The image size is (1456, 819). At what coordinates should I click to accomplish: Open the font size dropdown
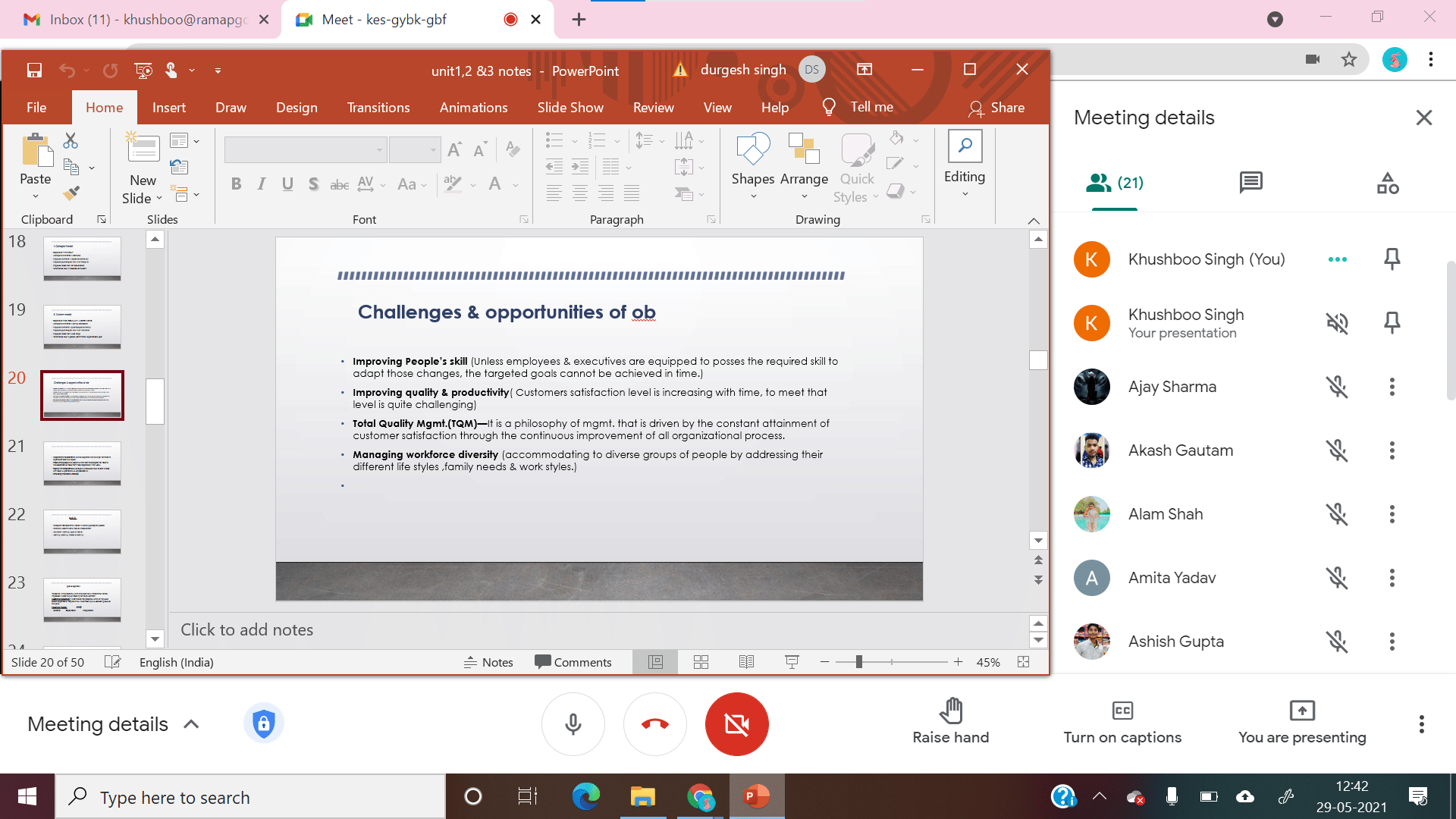pos(431,149)
